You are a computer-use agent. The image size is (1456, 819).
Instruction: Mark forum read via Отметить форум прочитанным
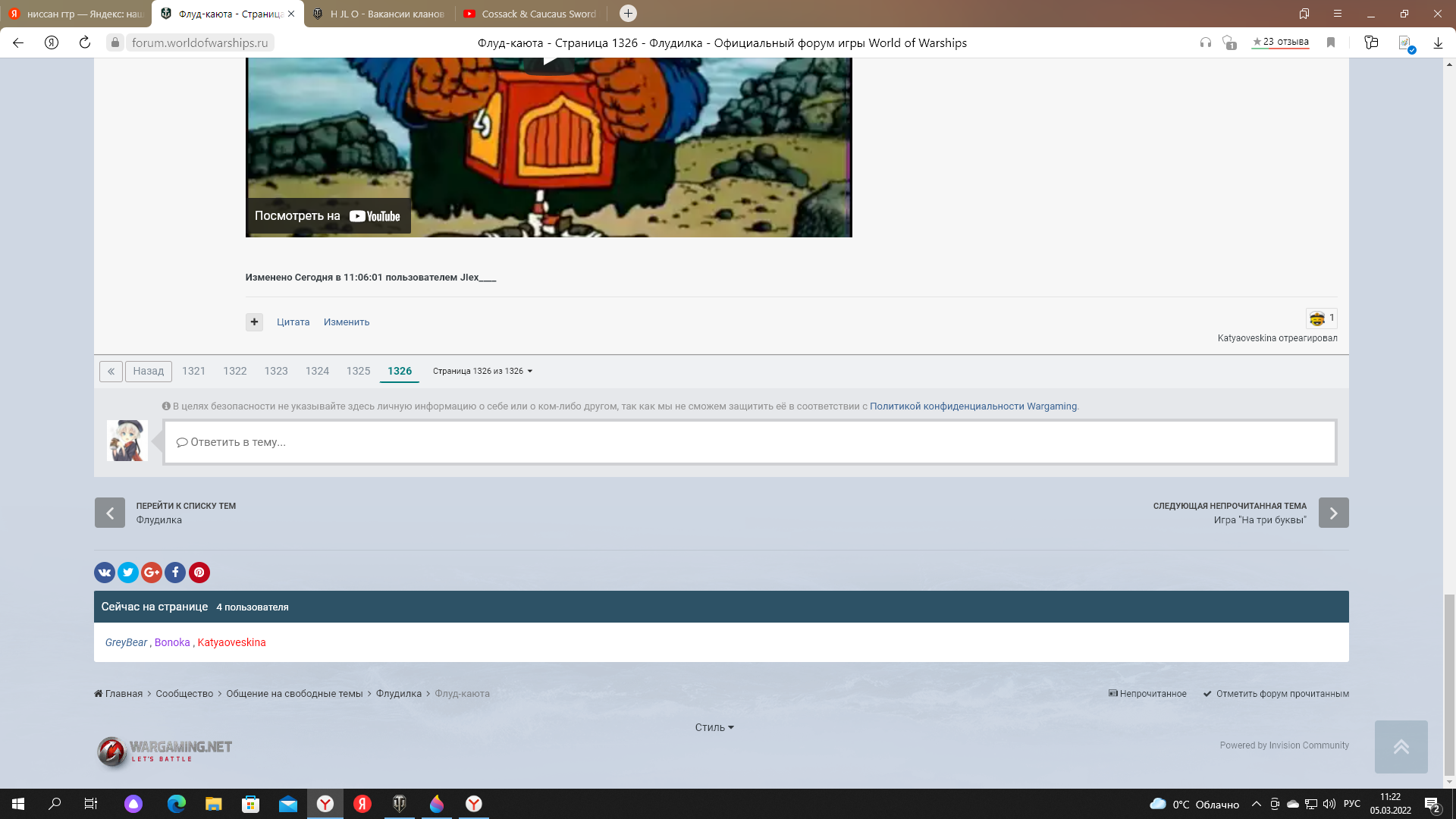[1276, 694]
